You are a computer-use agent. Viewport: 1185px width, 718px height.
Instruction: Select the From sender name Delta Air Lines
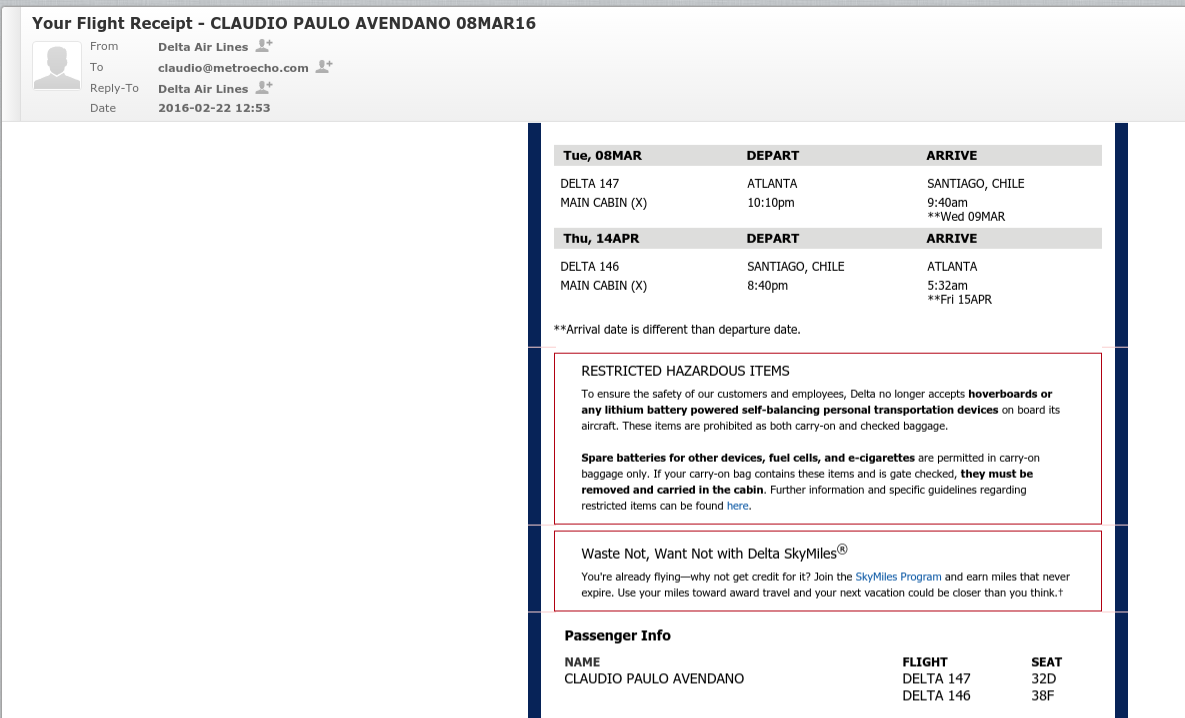(x=203, y=47)
